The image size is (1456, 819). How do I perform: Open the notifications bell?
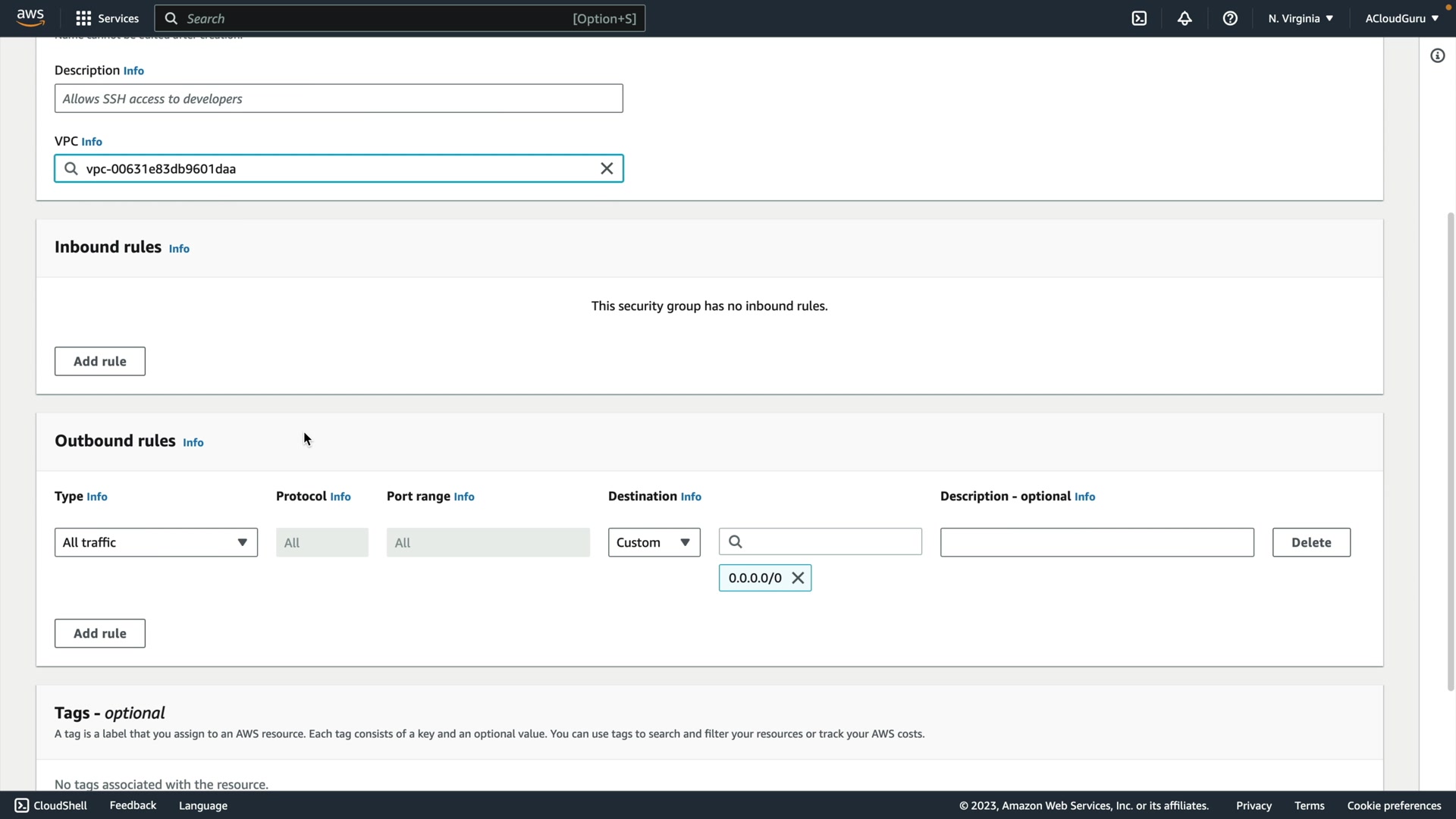pos(1185,18)
